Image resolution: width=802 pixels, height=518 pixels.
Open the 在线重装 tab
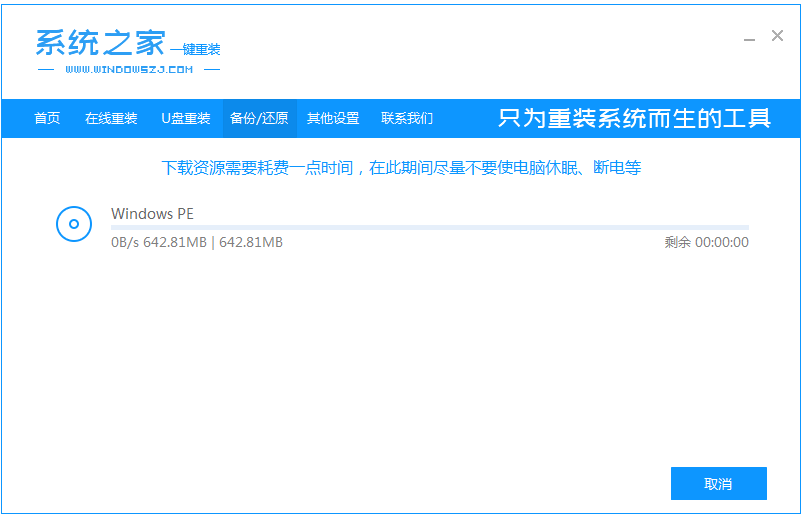click(111, 118)
